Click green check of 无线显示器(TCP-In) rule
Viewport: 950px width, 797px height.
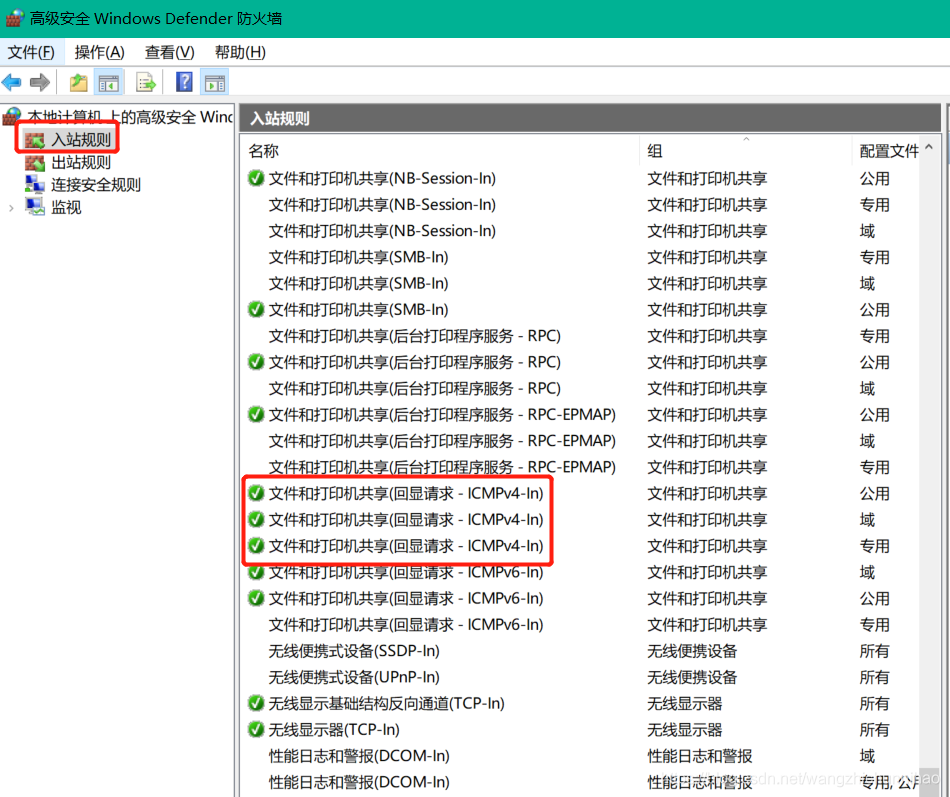tap(256, 729)
